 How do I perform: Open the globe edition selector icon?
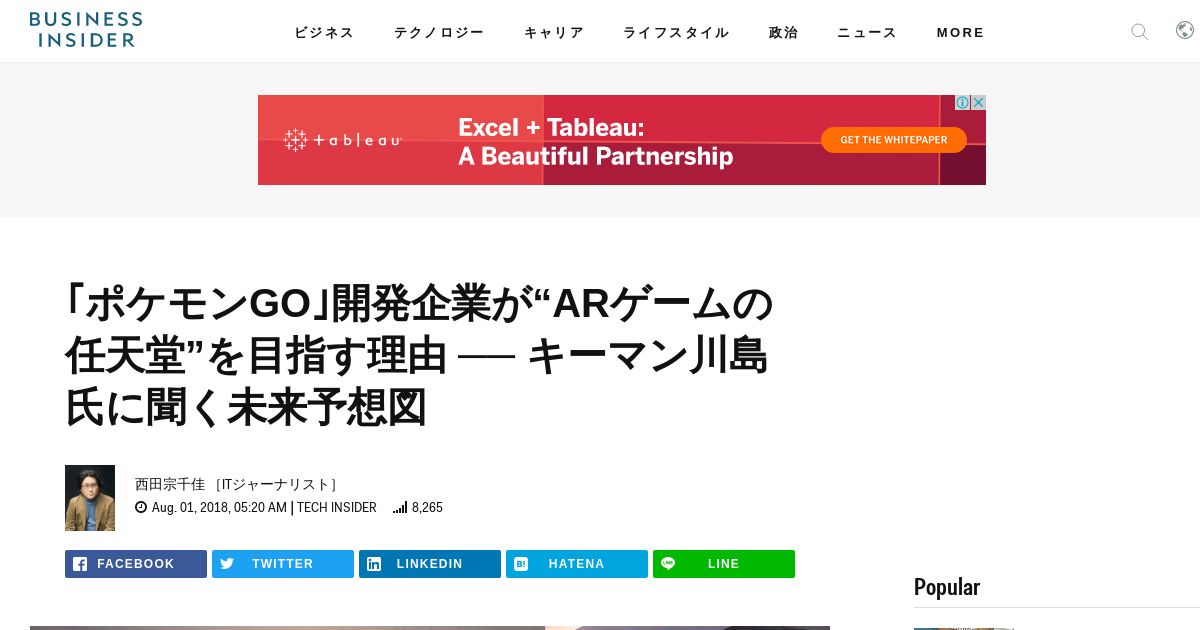(x=1185, y=30)
